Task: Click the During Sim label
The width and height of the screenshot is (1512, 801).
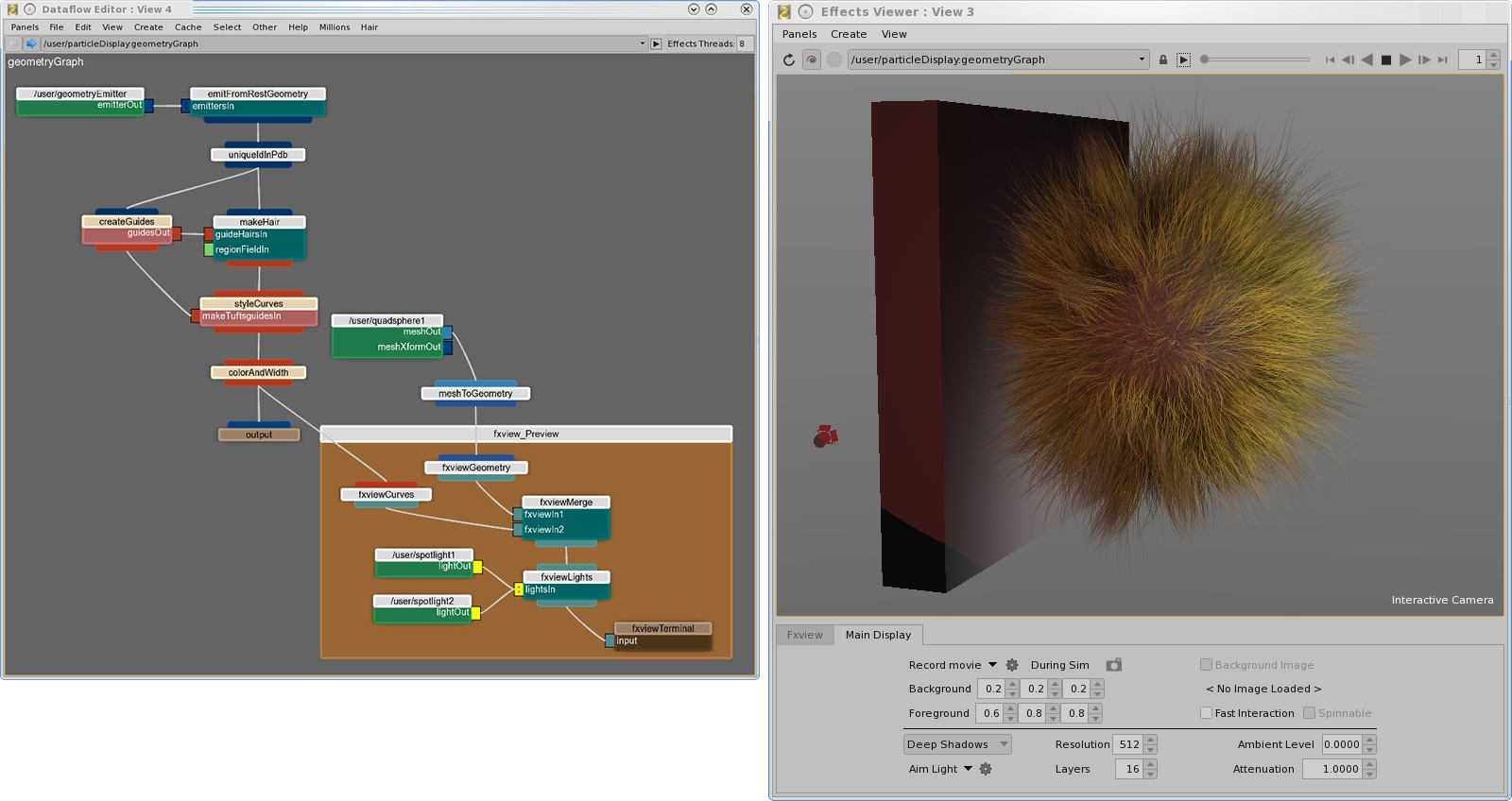Action: pyautogui.click(x=1059, y=665)
